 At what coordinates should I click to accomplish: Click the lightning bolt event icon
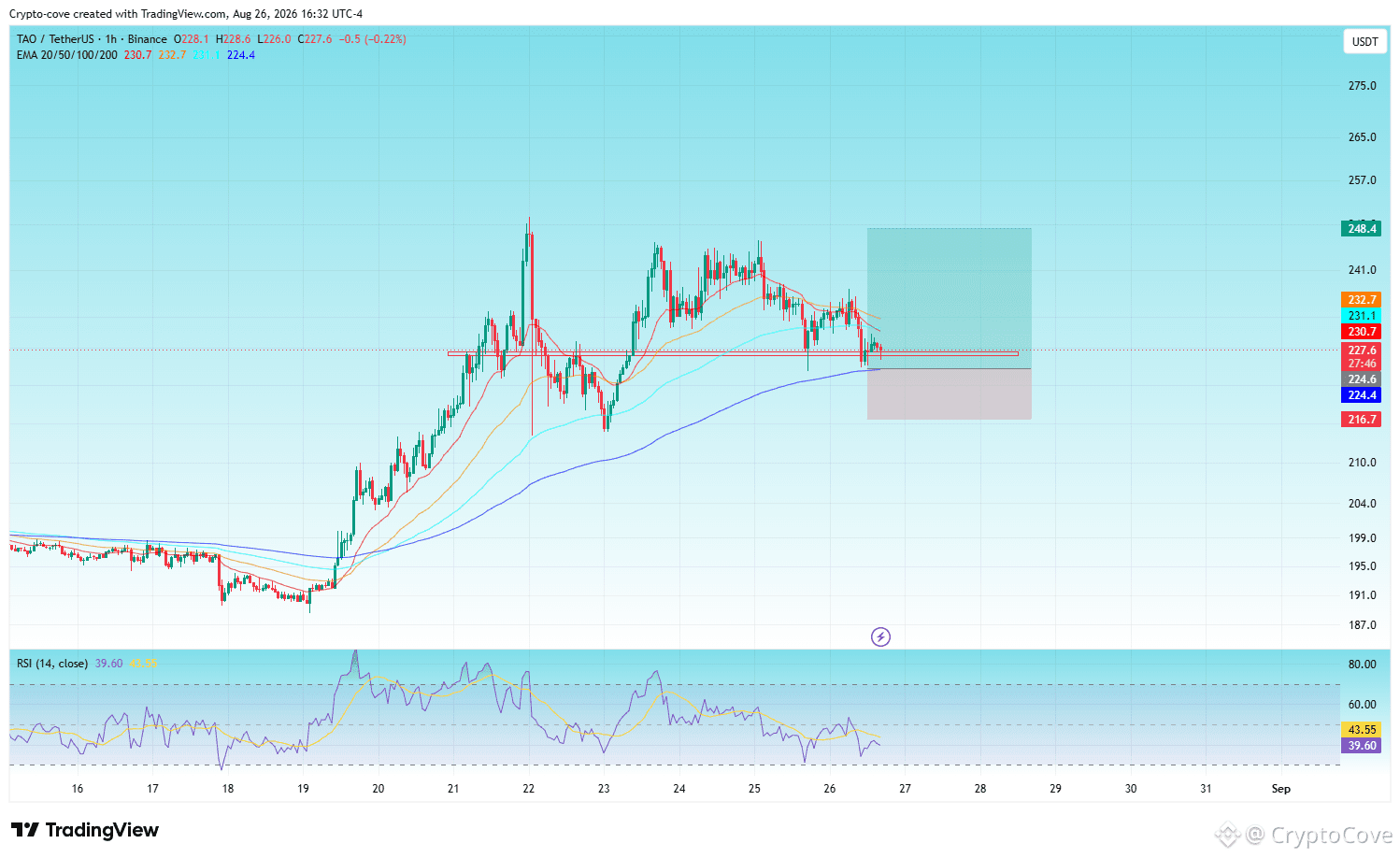click(x=880, y=637)
